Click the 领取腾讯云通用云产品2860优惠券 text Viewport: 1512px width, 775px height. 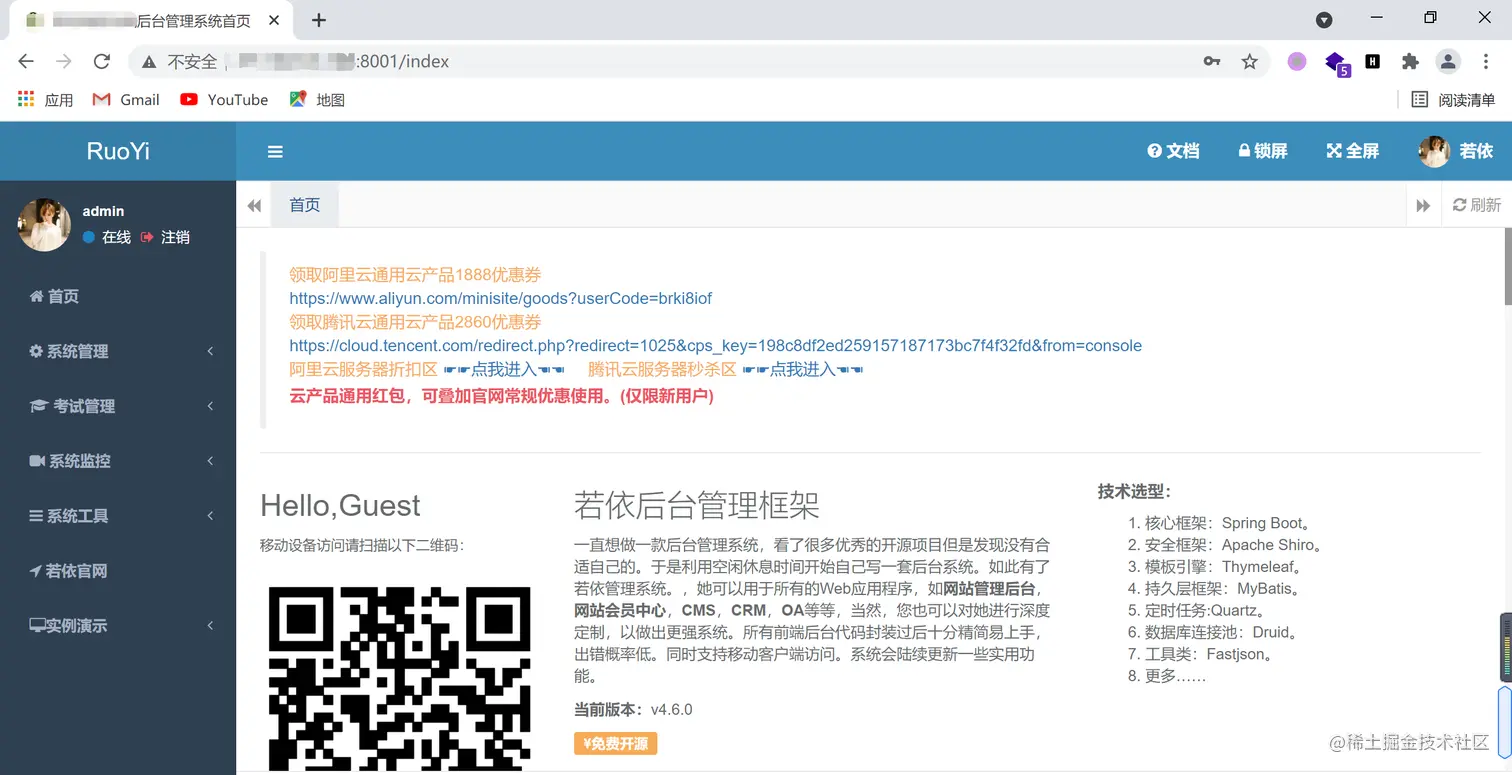click(x=415, y=322)
